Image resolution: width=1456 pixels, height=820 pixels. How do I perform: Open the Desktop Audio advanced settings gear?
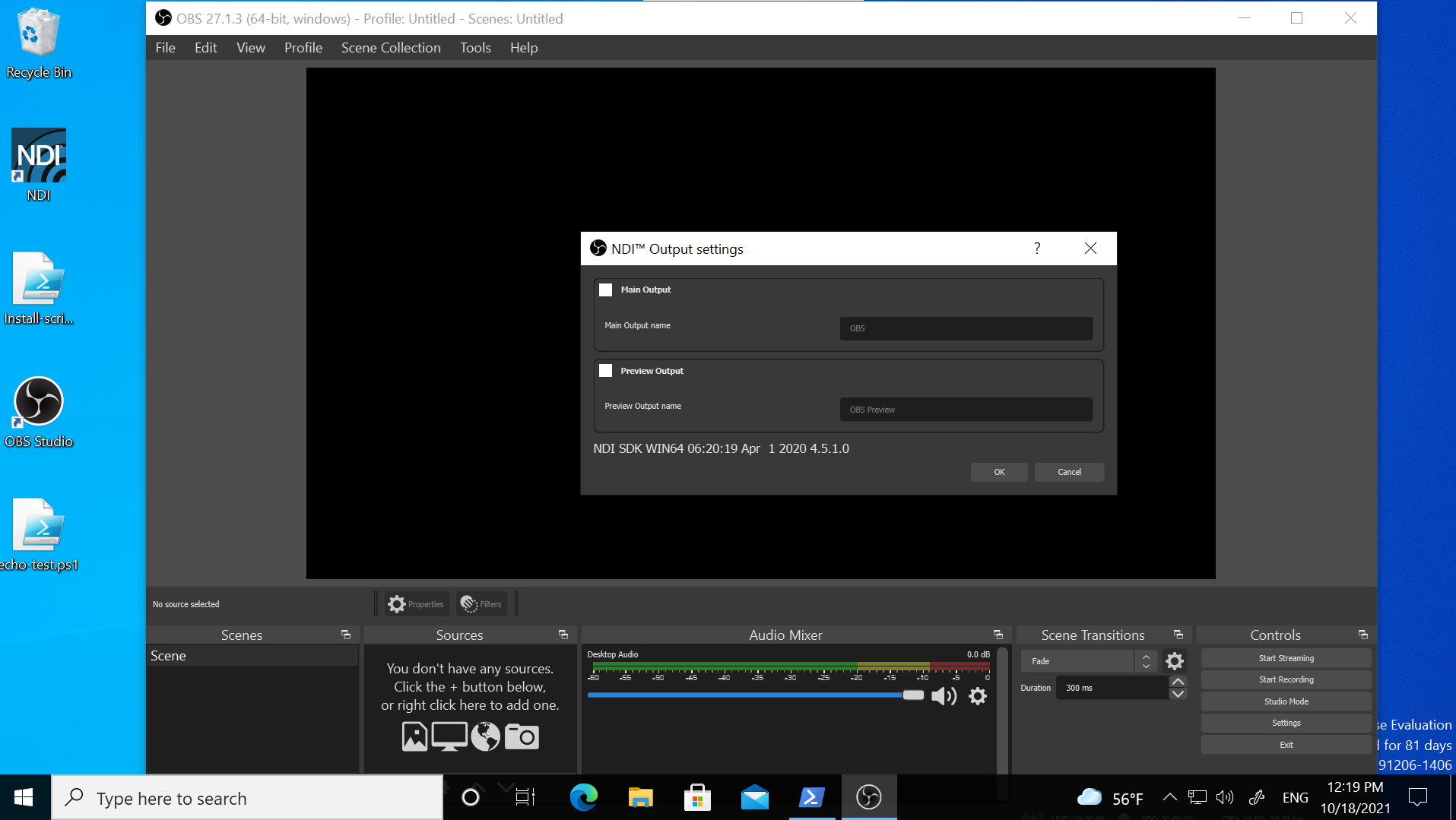[978, 695]
